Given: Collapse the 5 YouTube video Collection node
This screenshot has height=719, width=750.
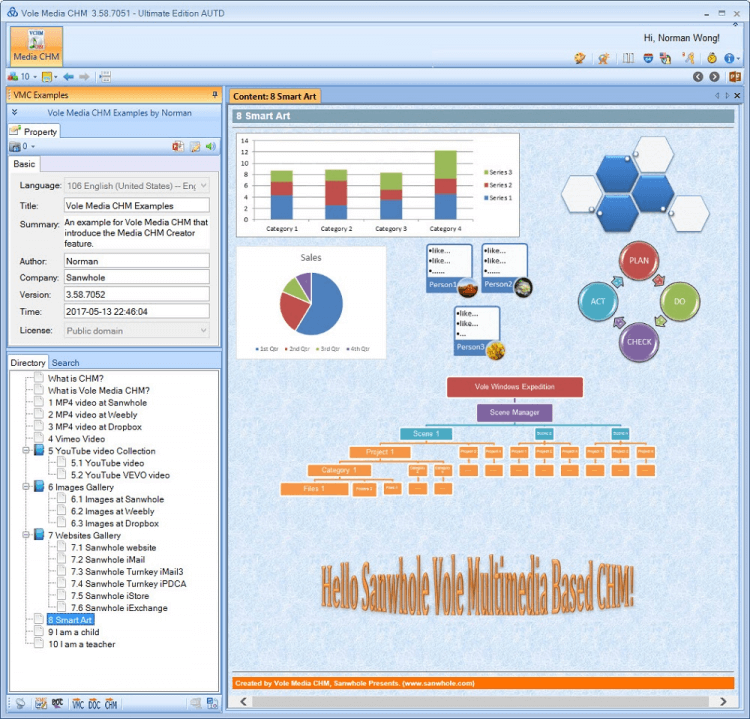Looking at the screenshot, I should [26, 451].
